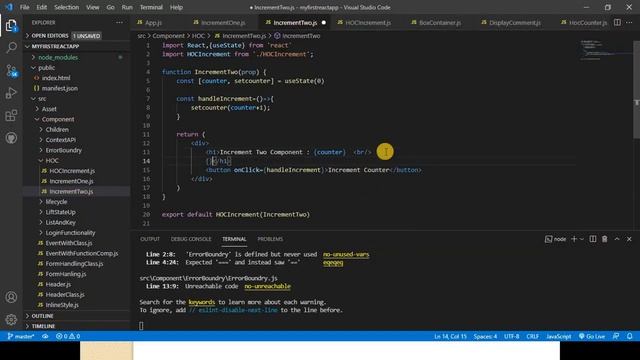The image size is (640, 360).
Task: Open the Accounts menu icon
Action: tap(11, 297)
